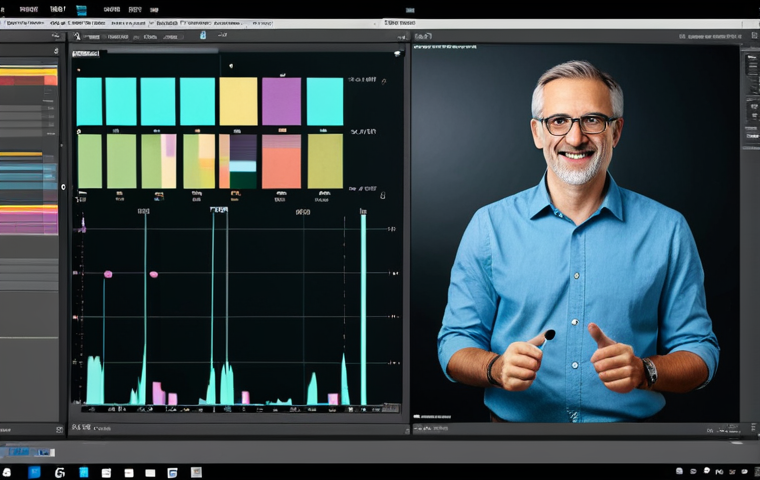This screenshot has height=480, width=760.
Task: Select the right pink marker on the graph
Action: pos(154,274)
